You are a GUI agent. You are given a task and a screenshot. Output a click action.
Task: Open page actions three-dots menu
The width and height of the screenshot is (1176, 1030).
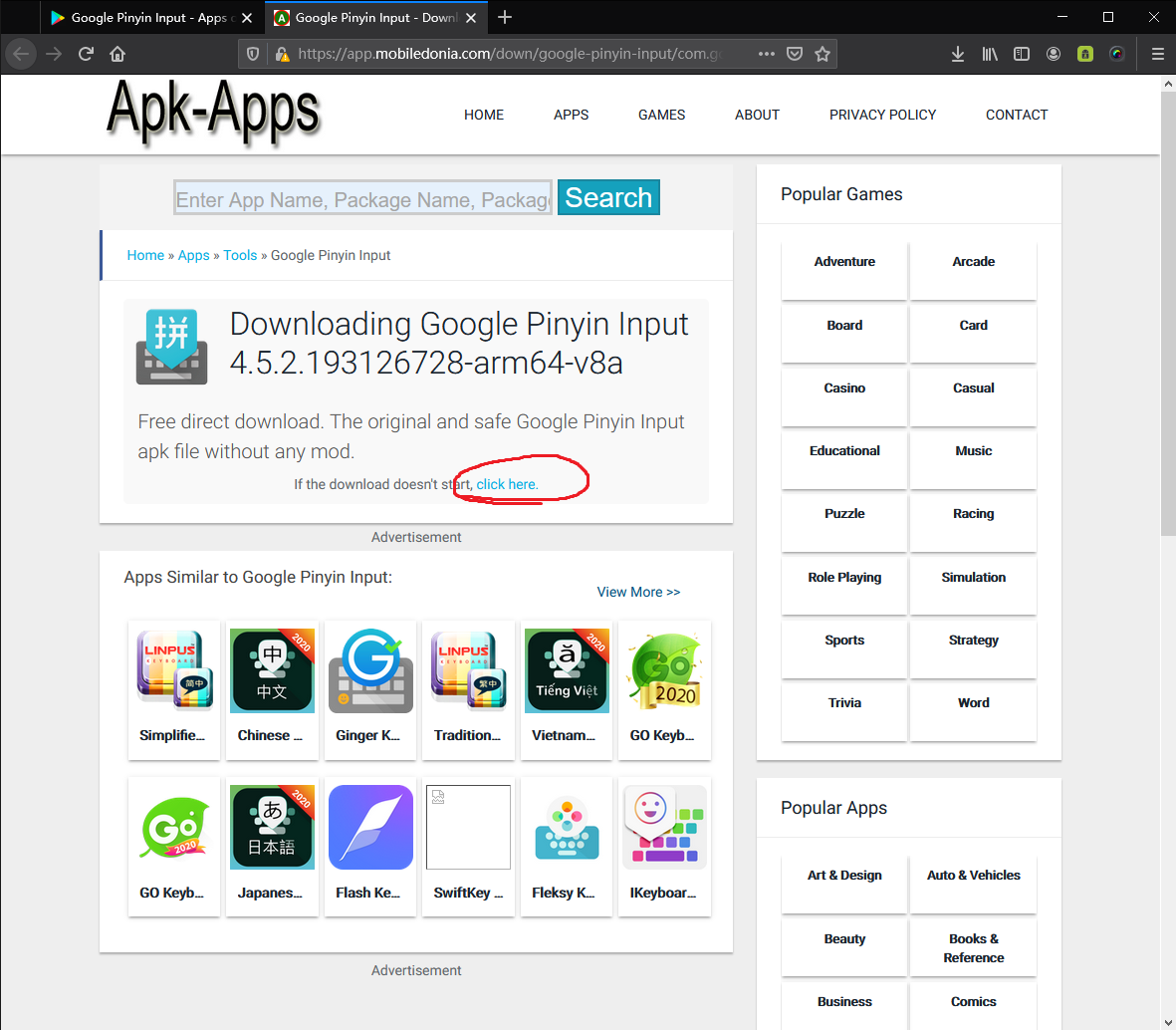click(x=766, y=54)
